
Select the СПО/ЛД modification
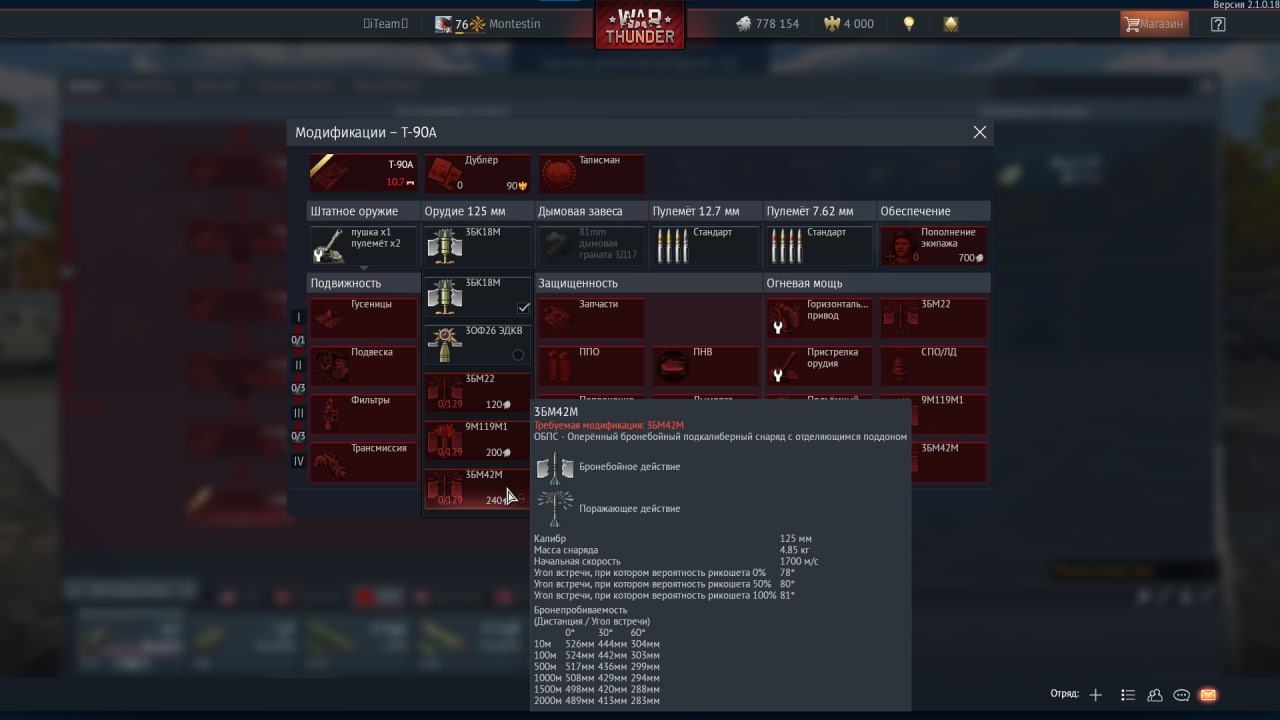pos(933,366)
